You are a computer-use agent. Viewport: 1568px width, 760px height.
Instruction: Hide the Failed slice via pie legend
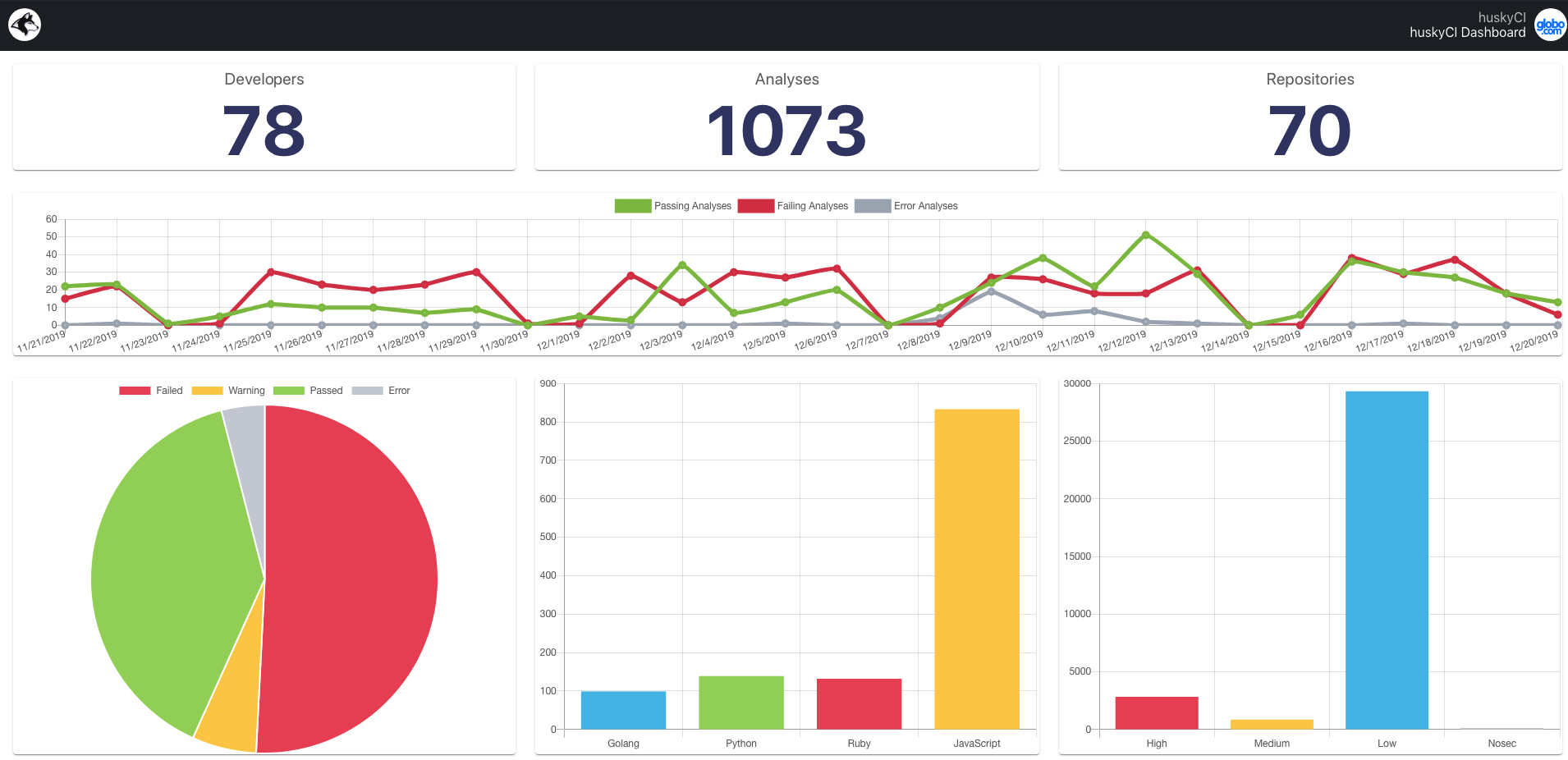pos(151,391)
